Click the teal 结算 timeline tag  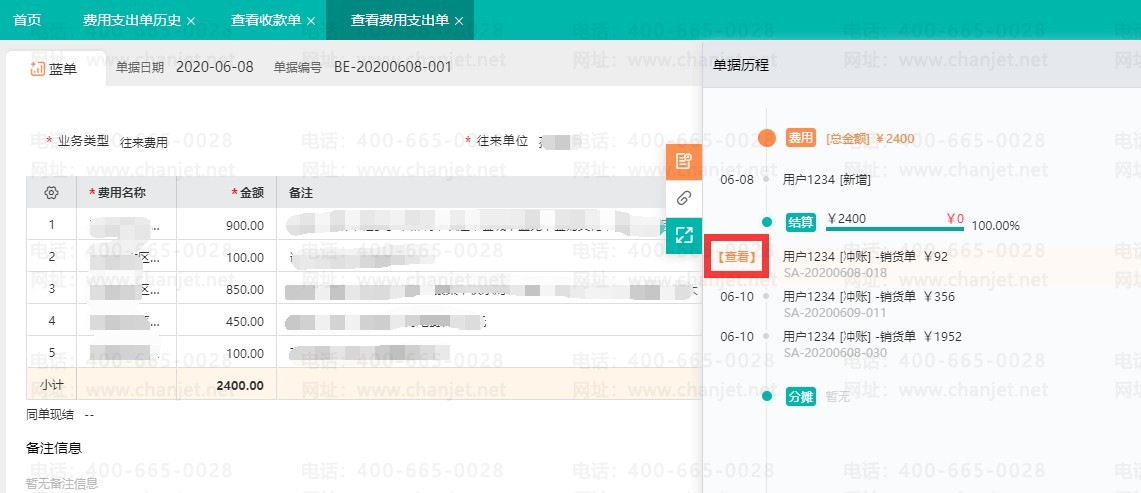click(801, 222)
